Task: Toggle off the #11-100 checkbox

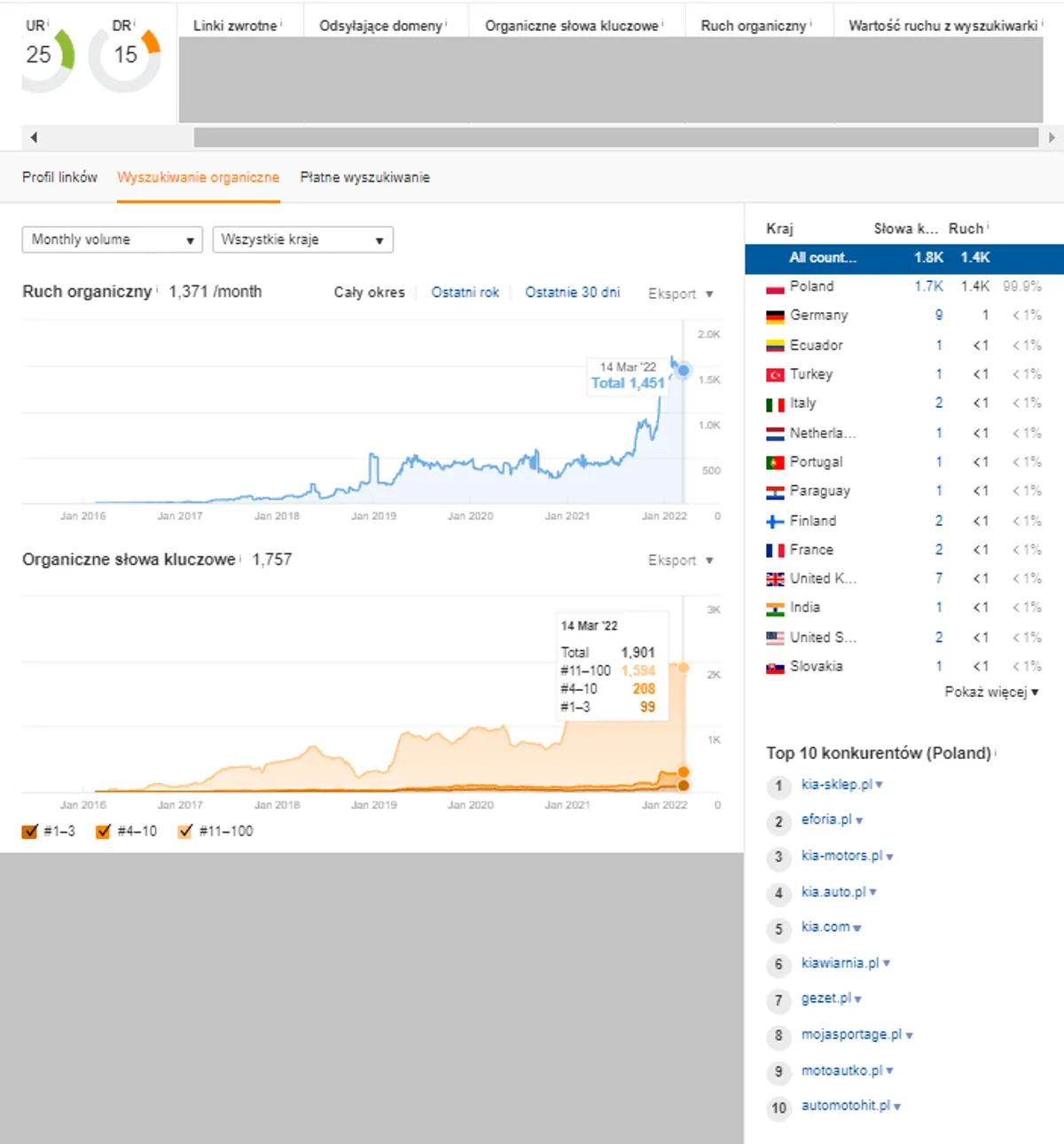Action: tap(185, 831)
